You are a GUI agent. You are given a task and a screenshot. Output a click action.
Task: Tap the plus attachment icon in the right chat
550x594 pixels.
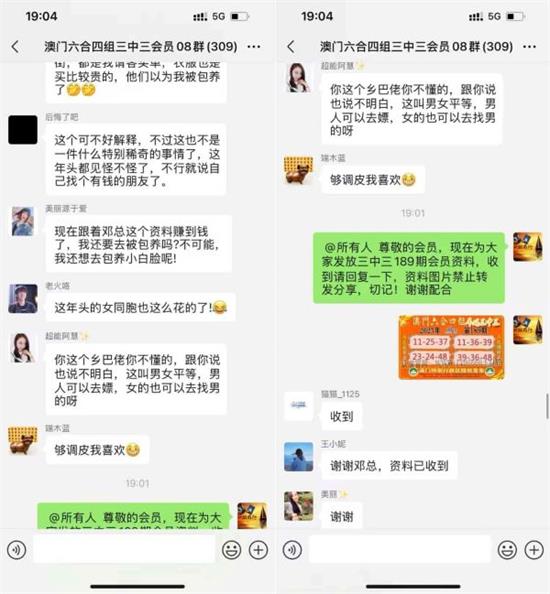[534, 550]
